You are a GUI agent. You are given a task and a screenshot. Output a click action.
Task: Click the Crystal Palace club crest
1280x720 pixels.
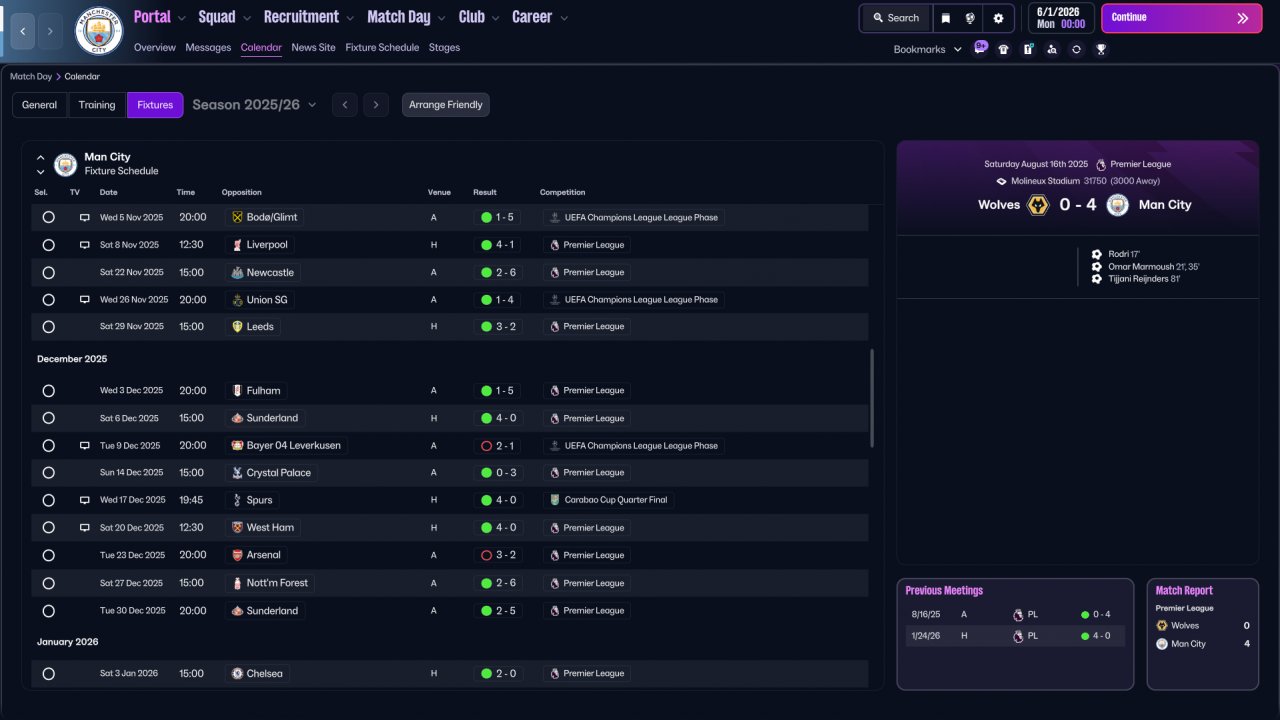tap(237, 473)
